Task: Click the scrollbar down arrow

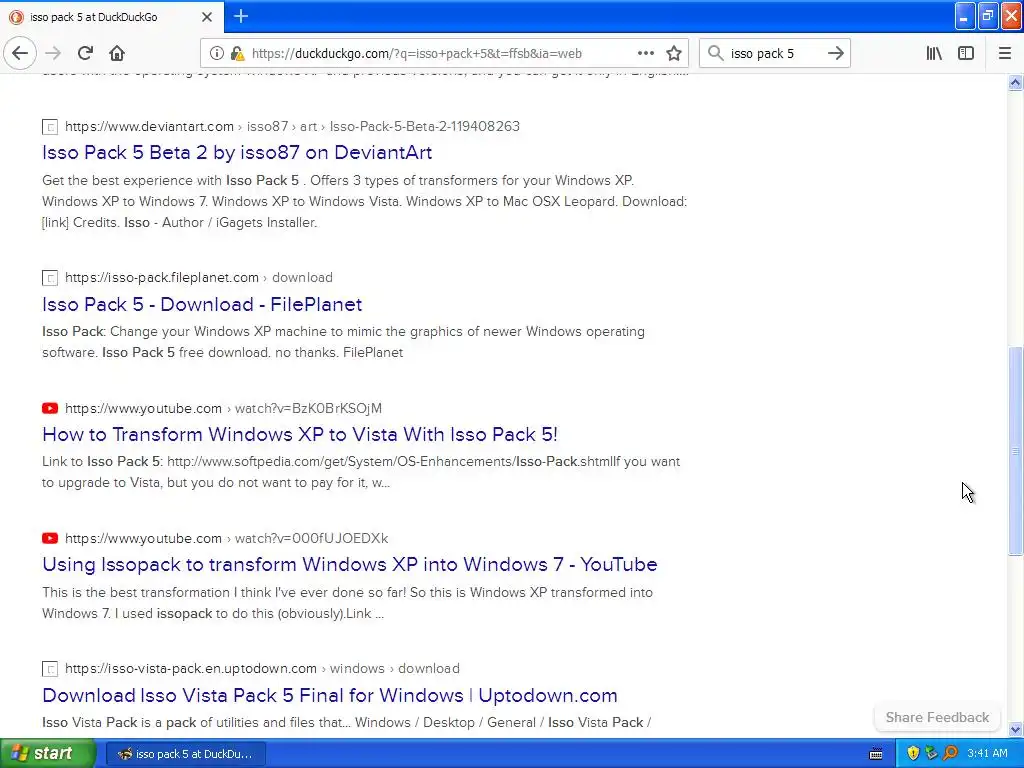Action: click(1015, 729)
